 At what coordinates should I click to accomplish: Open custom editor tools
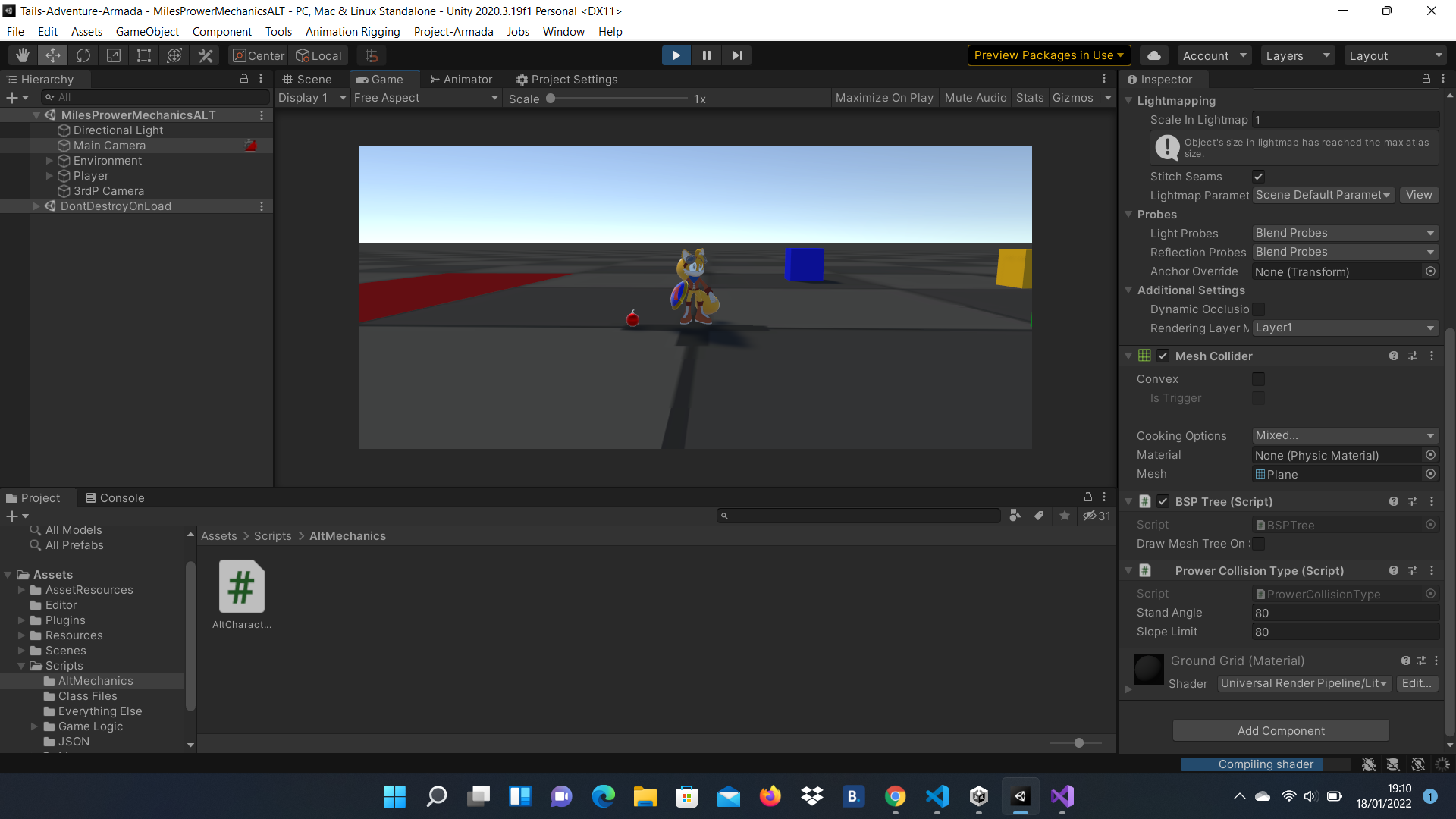tap(206, 55)
